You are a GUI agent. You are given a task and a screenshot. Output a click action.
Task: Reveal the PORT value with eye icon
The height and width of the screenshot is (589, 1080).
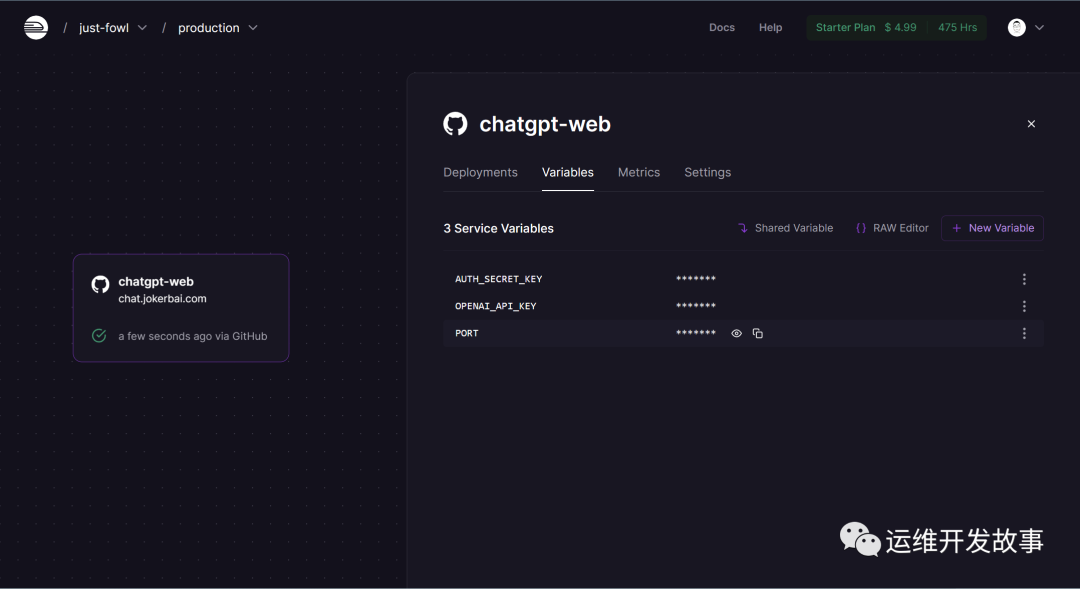pyautogui.click(x=736, y=333)
